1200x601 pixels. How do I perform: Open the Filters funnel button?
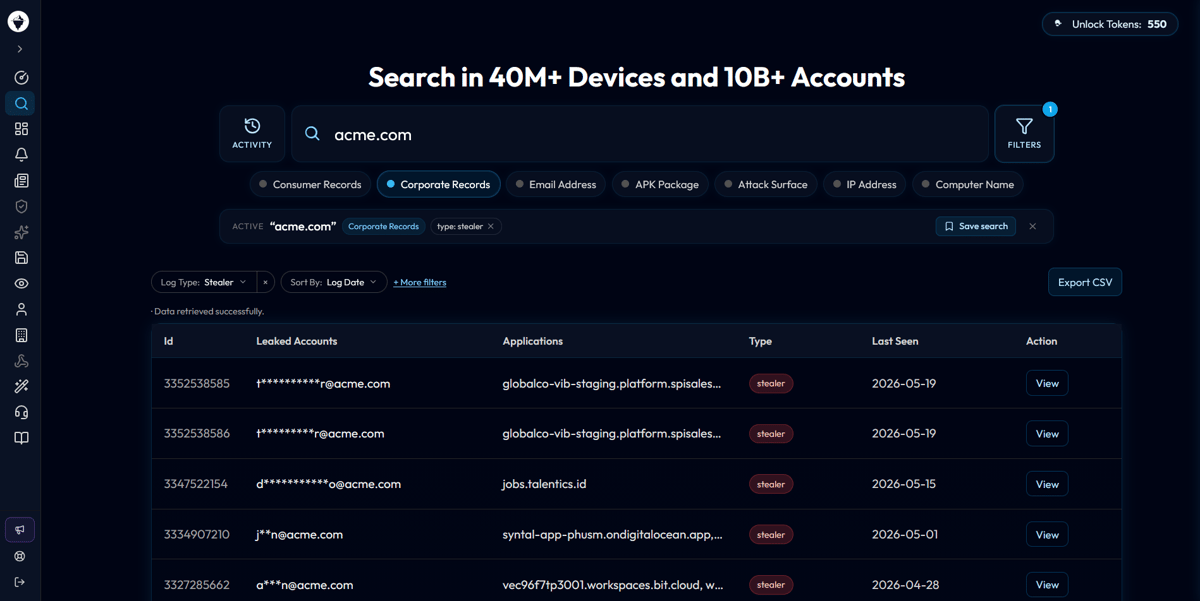point(1024,134)
